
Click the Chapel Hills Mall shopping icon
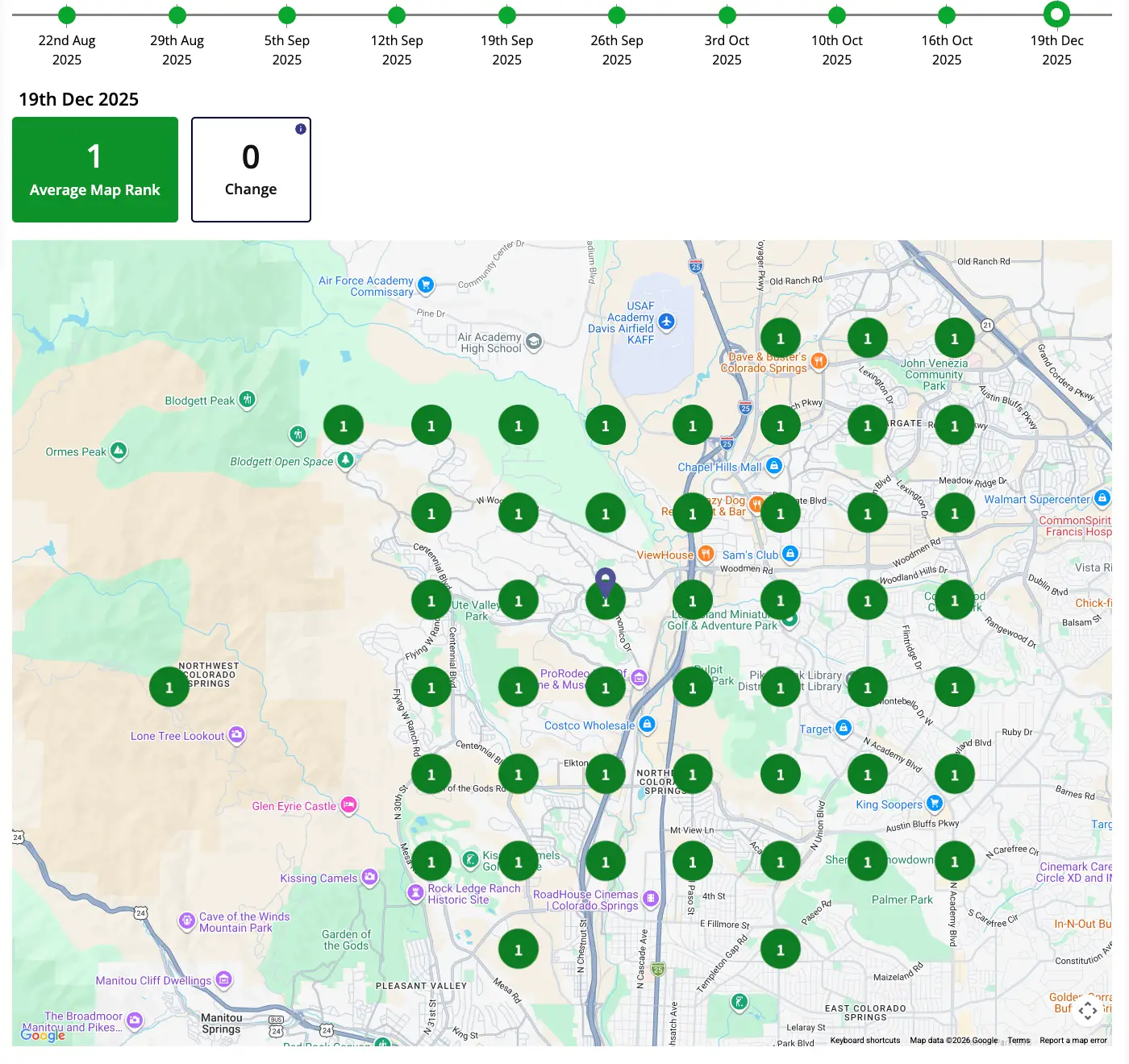click(x=773, y=466)
